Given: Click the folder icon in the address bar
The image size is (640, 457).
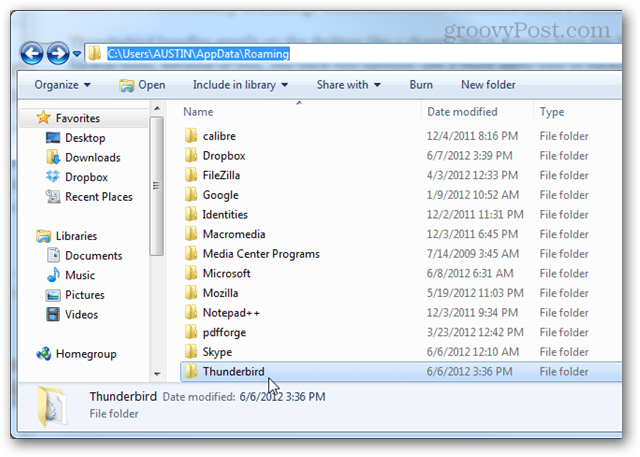Looking at the screenshot, I should (x=95, y=53).
